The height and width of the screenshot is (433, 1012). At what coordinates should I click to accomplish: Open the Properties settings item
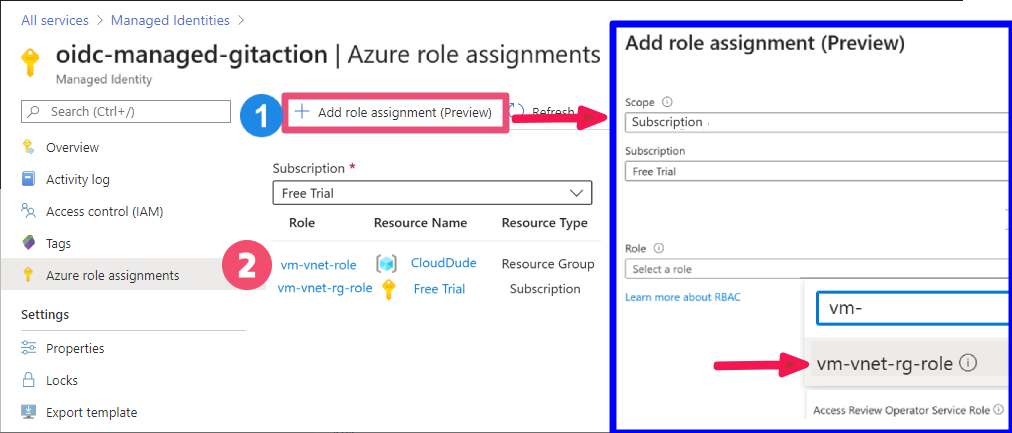click(75, 348)
